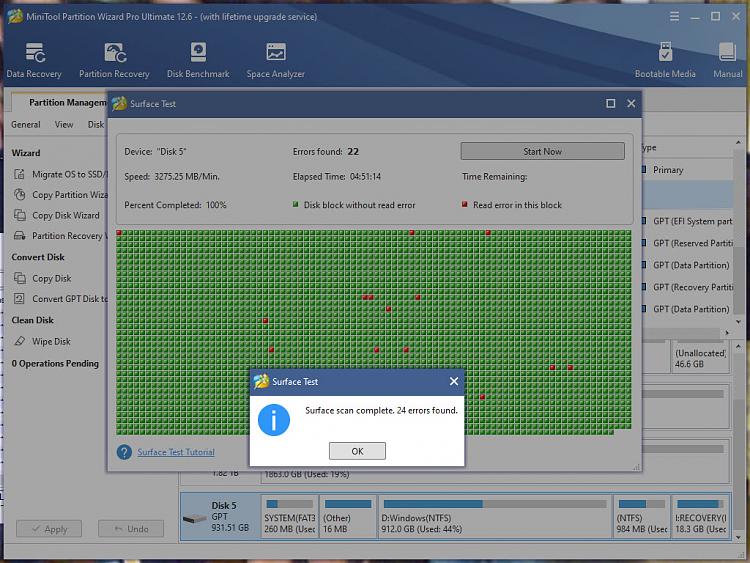This screenshot has width=750, height=563.
Task: Click Copy Disk Wizard icon
Action: click(19, 215)
